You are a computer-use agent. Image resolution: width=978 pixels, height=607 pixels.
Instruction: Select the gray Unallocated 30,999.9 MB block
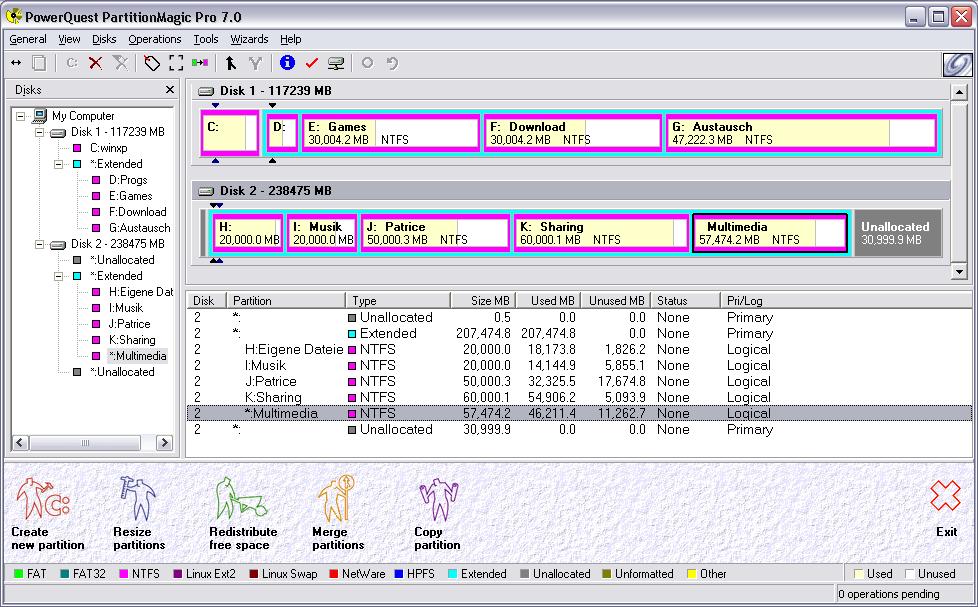[897, 233]
